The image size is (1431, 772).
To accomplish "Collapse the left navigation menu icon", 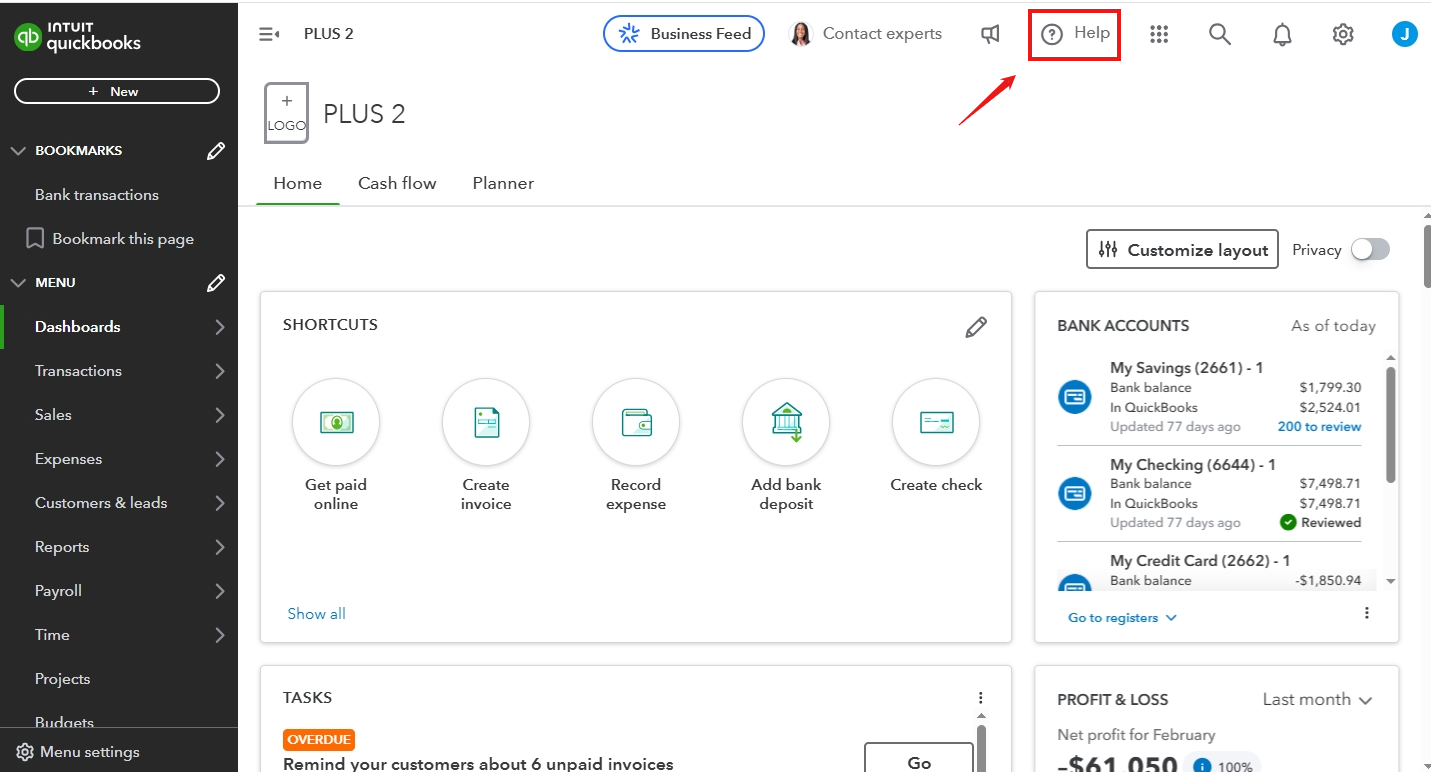I will click(269, 34).
